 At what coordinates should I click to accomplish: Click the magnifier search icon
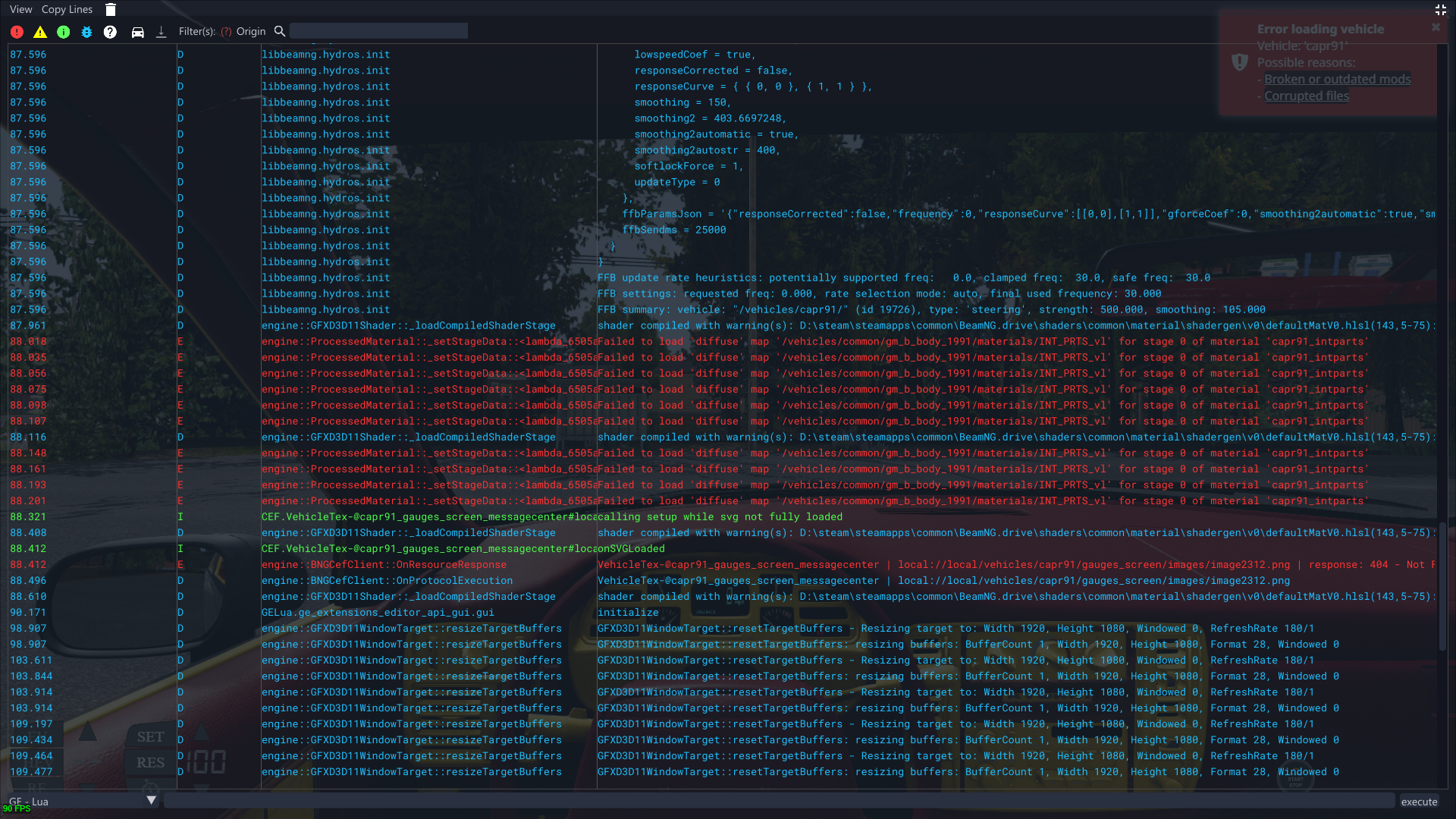280,31
